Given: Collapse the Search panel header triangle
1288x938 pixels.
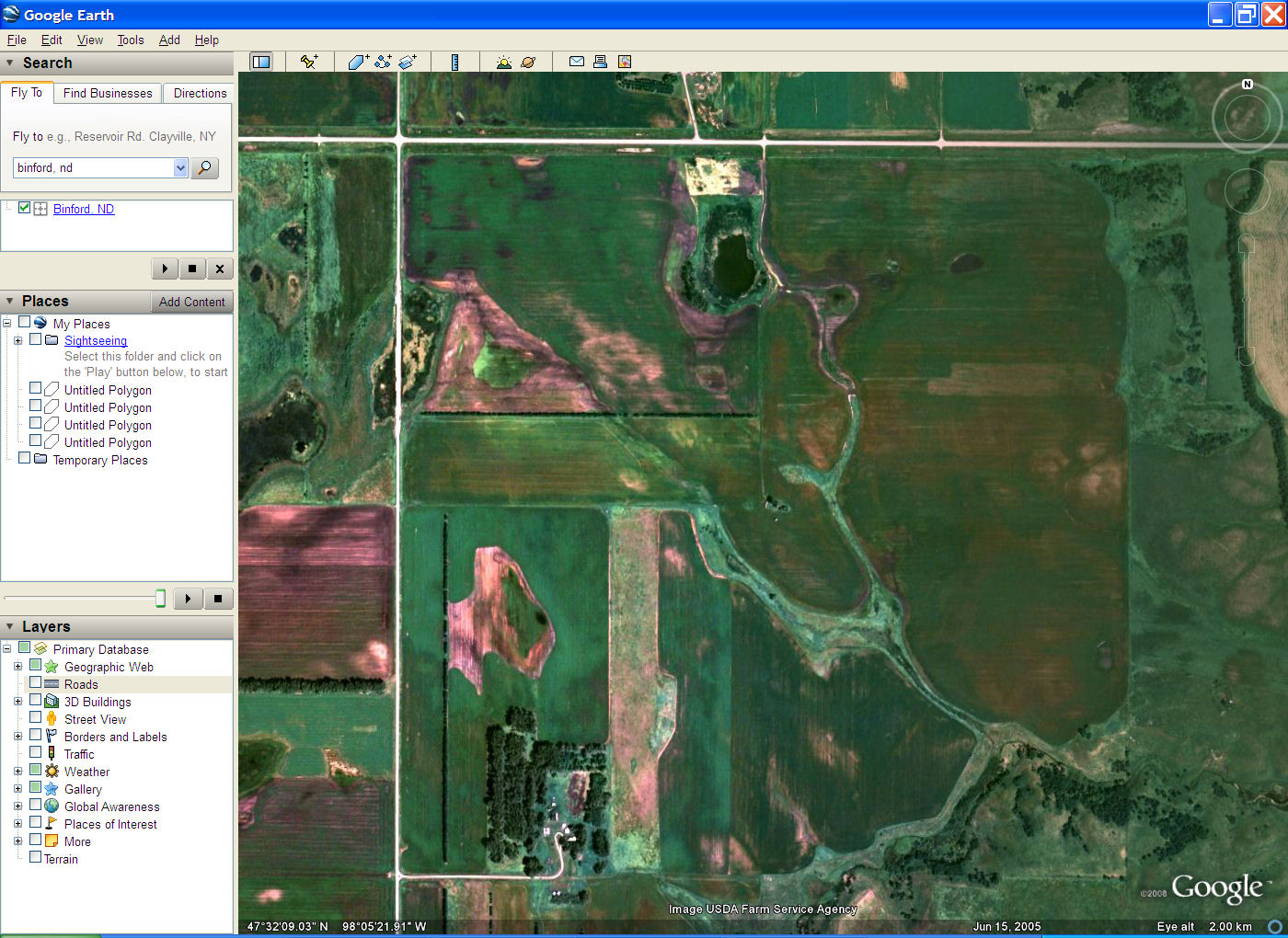Looking at the screenshot, I should point(10,63).
